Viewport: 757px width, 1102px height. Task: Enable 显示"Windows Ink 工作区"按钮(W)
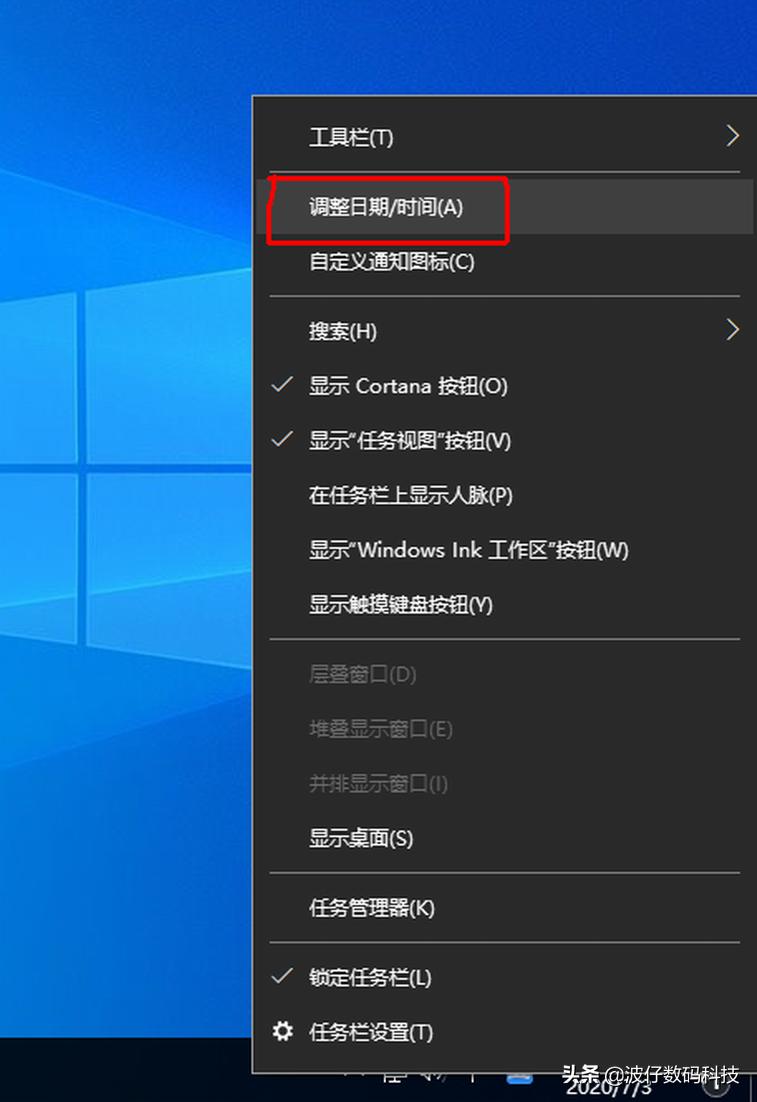coord(504,550)
